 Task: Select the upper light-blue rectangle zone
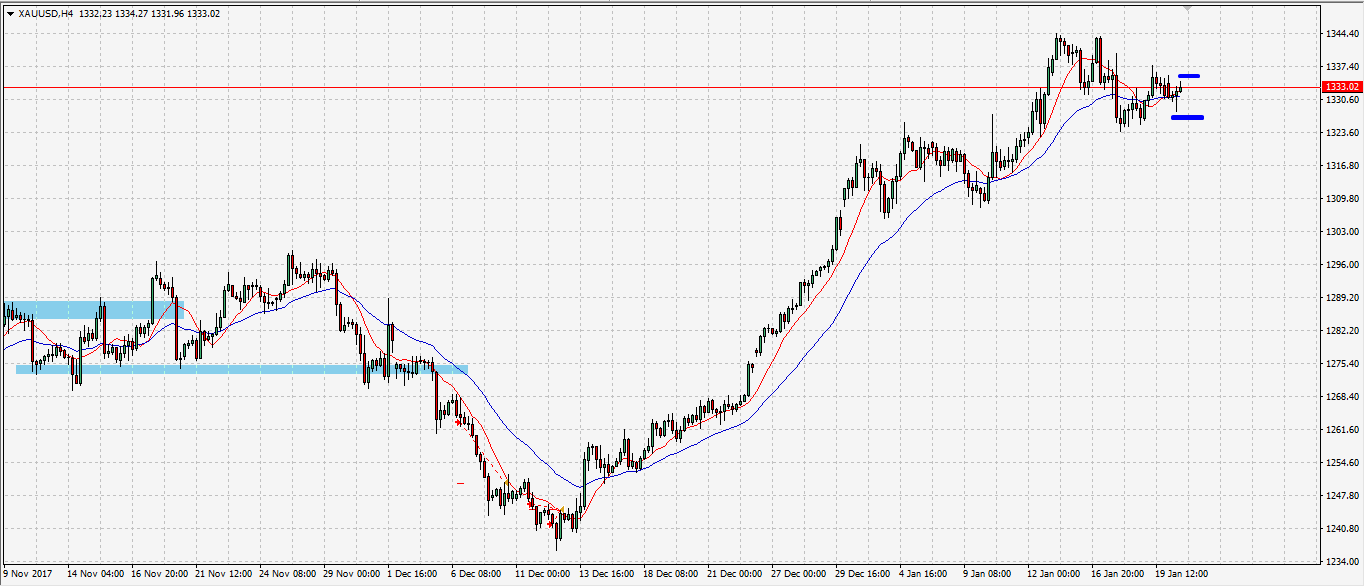[x=94, y=310]
